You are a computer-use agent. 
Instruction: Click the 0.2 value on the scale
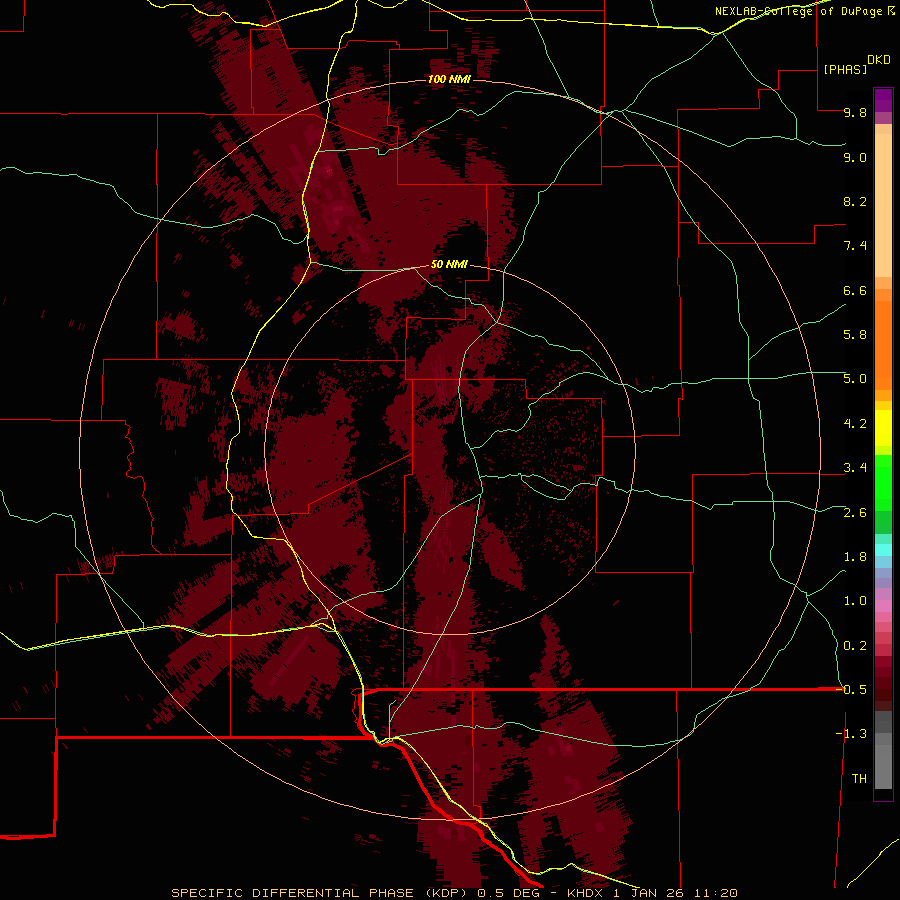pyautogui.click(x=855, y=646)
